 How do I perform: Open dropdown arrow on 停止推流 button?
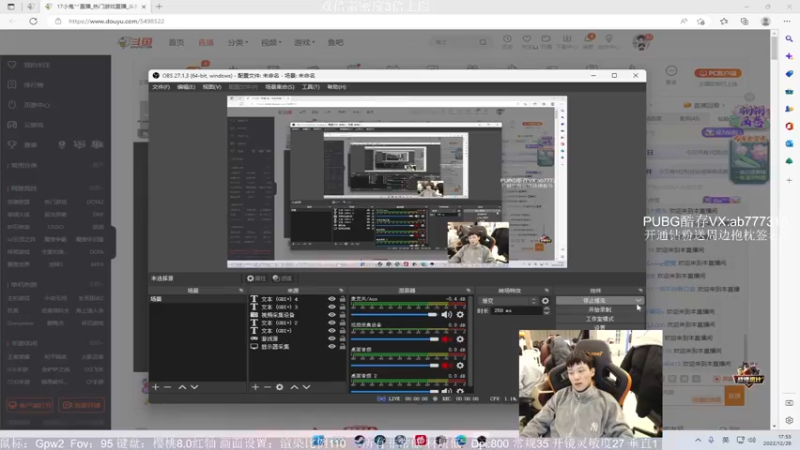[638, 301]
